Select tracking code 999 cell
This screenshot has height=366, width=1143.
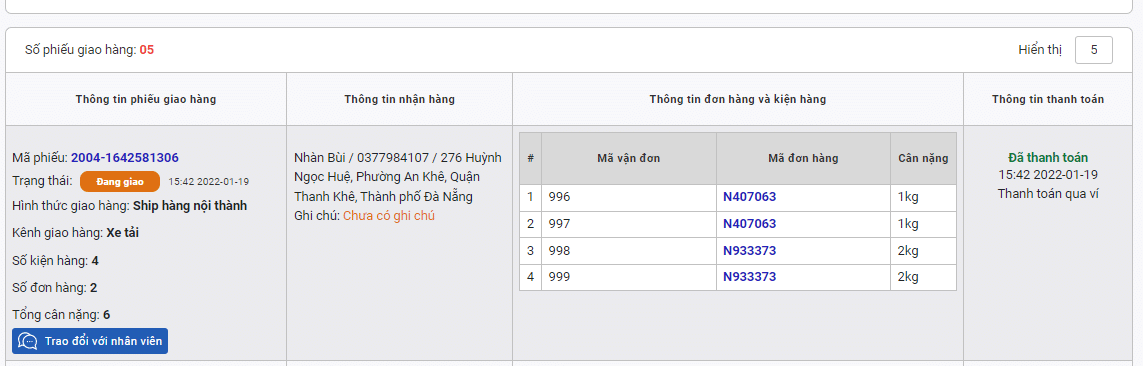(629, 277)
